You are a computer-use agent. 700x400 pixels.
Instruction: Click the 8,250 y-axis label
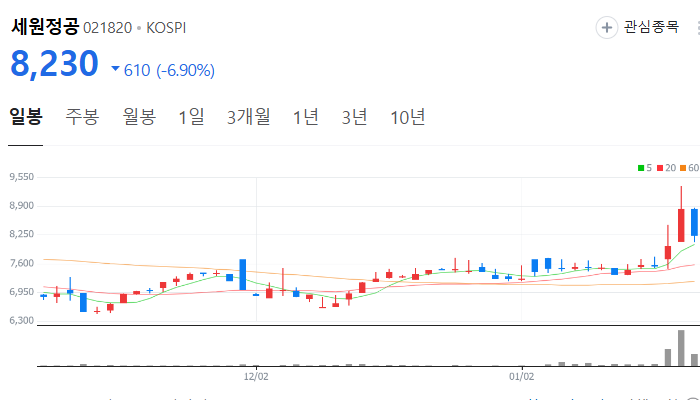tap(21, 234)
